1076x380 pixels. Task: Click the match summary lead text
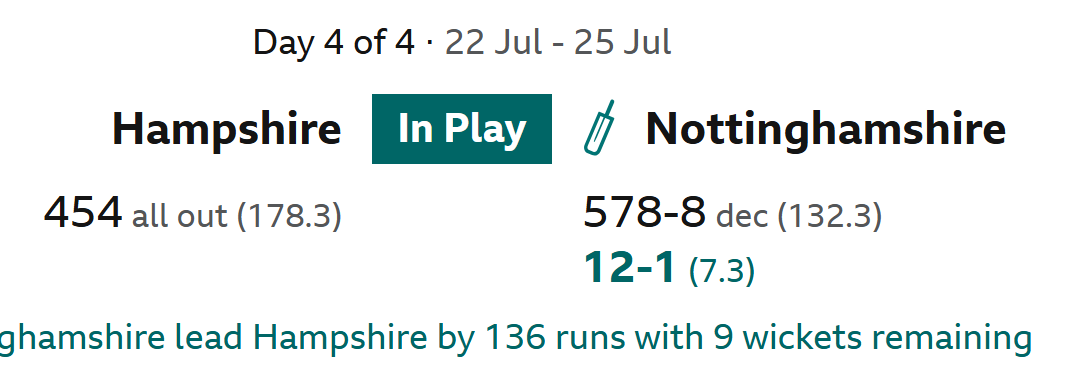pyautogui.click(x=516, y=337)
